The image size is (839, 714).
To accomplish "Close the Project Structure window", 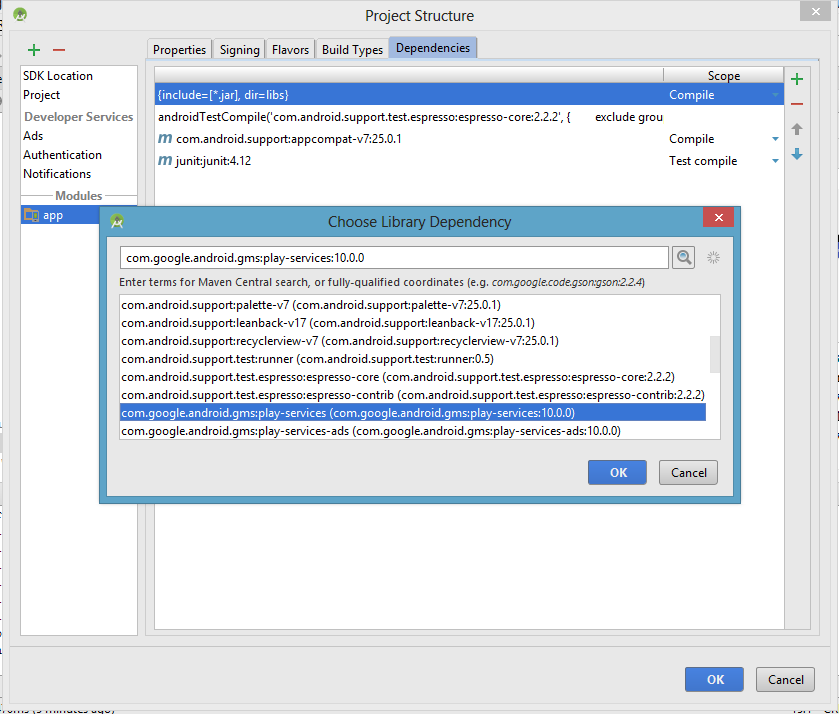I will click(x=815, y=11).
